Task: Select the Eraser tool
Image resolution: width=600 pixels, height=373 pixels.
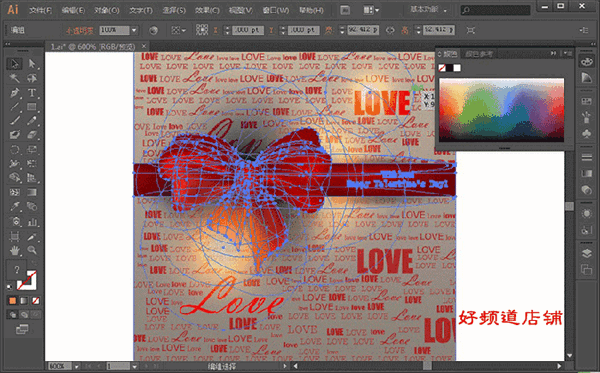Action: [32, 135]
